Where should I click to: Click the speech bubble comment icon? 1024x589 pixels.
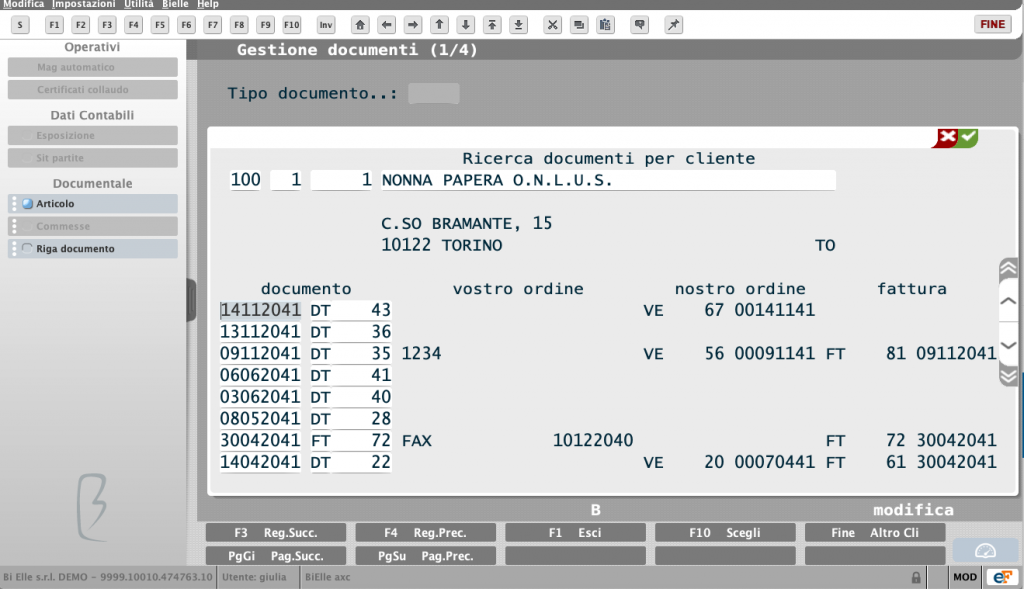639,25
